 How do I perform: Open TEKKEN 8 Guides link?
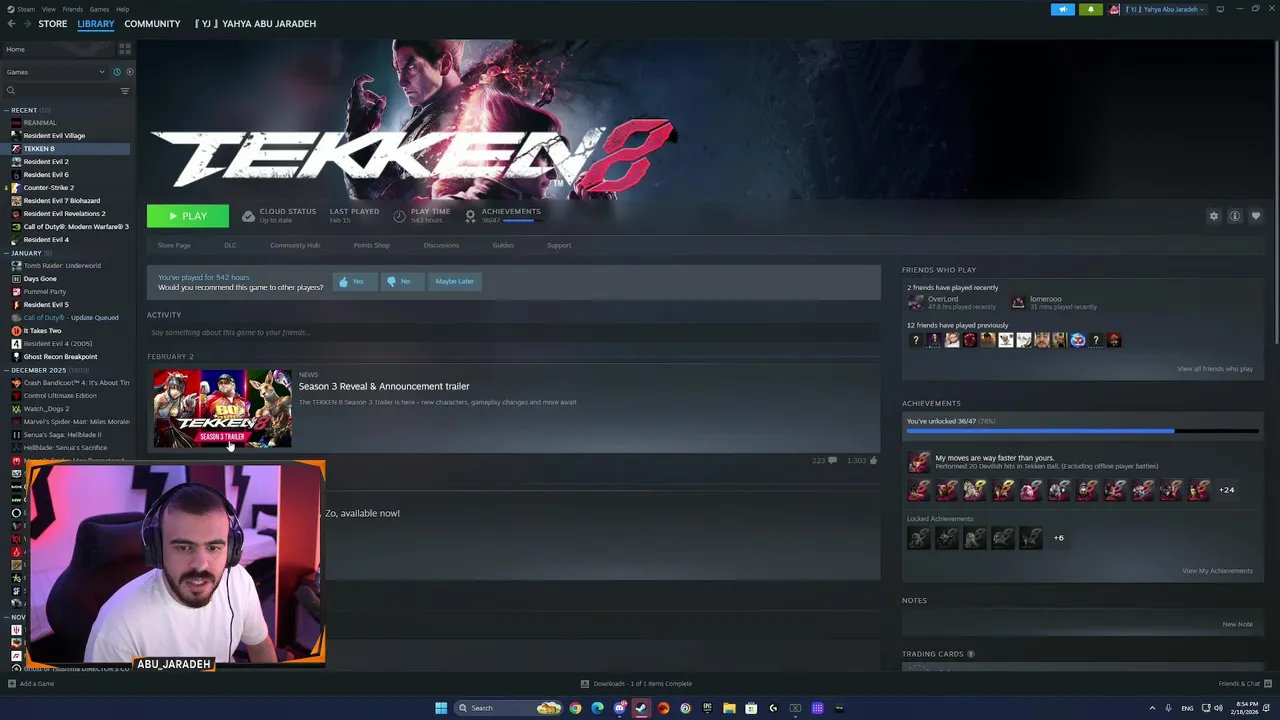click(503, 245)
